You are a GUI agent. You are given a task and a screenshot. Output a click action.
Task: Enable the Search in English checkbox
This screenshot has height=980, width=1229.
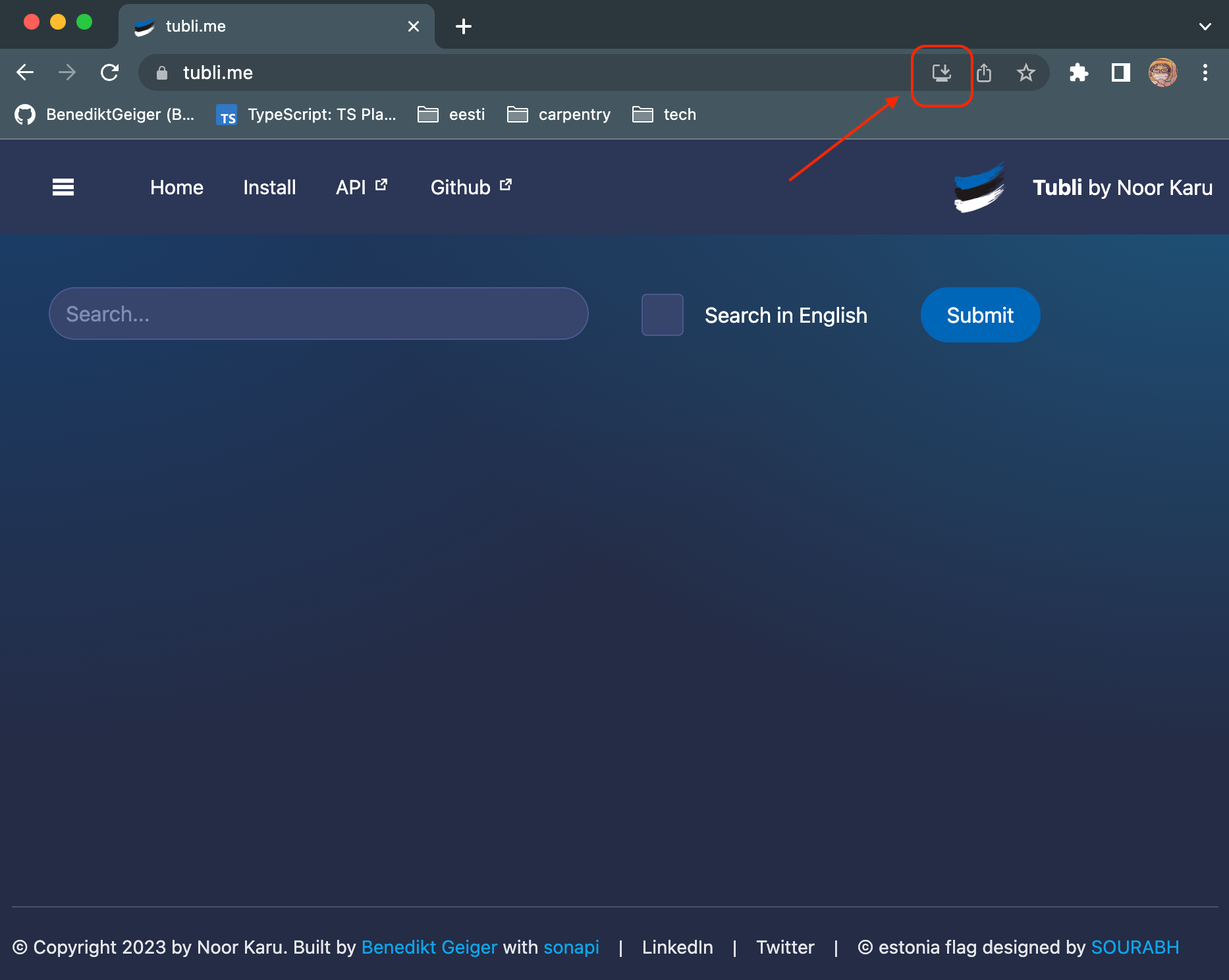tap(663, 315)
